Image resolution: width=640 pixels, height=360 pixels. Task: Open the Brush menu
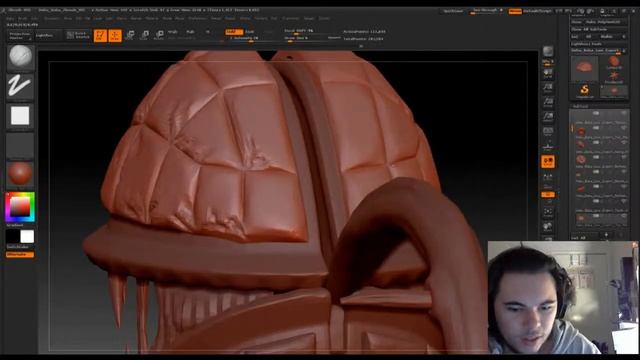coord(22,18)
